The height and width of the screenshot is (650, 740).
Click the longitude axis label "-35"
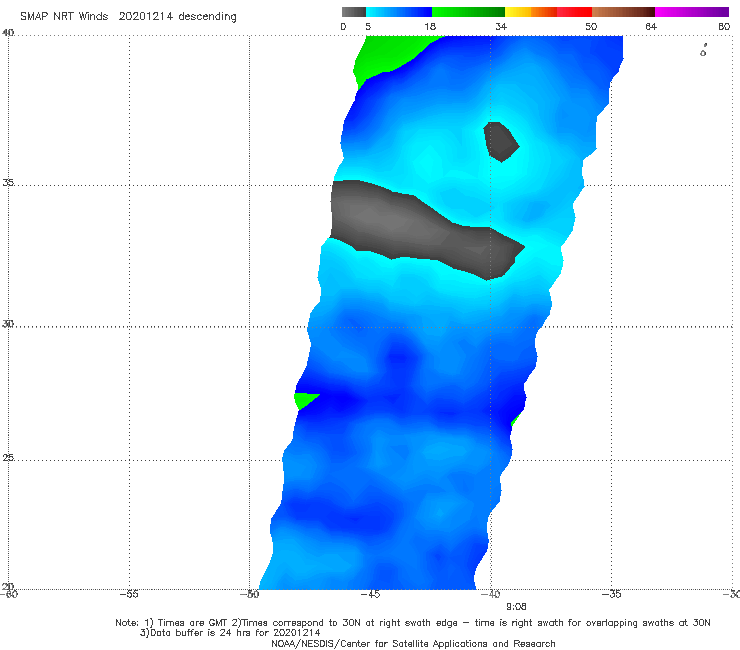coord(612,594)
